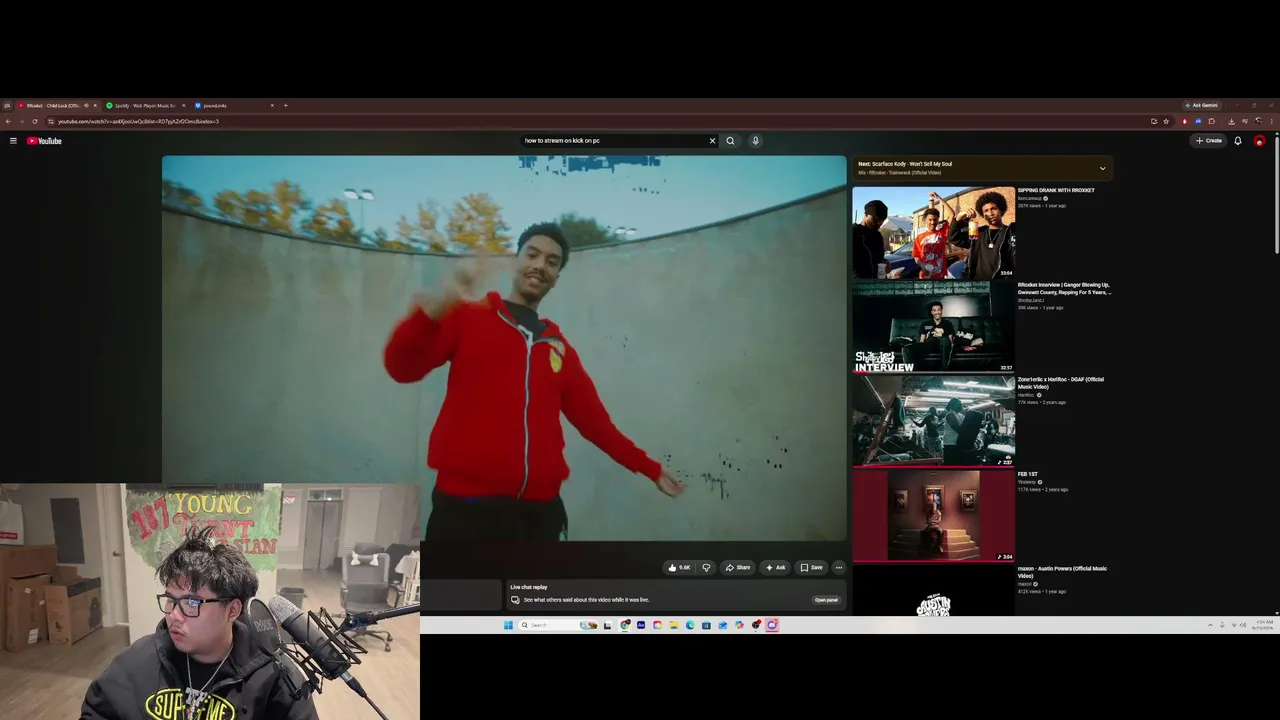This screenshot has height=720, width=1280.
Task: Open the YouTube guide hamburger menu
Action: (x=13, y=141)
